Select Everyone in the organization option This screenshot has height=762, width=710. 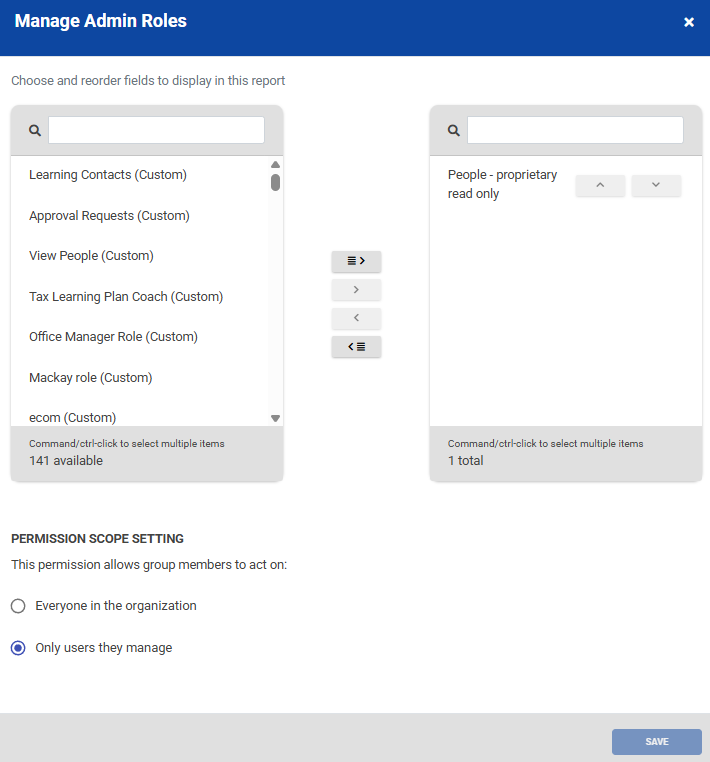tap(18, 606)
